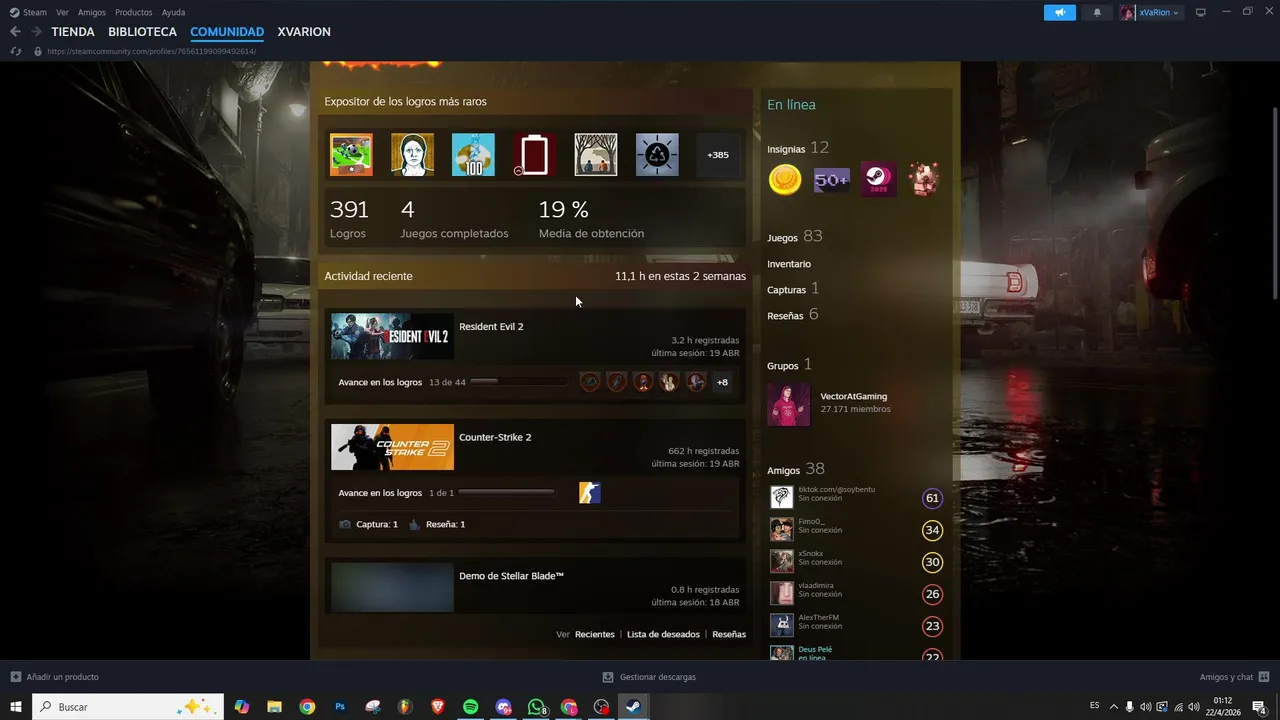This screenshot has height=720, width=1280.
Task: Click the page vertical scrollbar
Action: pos(1274,203)
